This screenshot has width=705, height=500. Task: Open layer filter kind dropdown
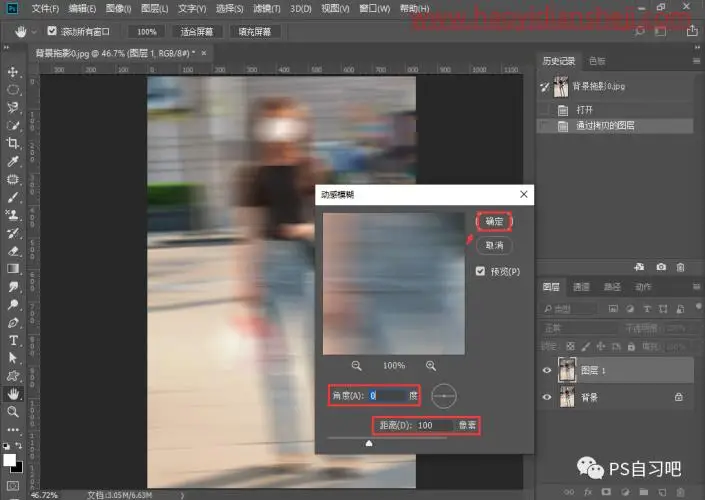(569, 309)
